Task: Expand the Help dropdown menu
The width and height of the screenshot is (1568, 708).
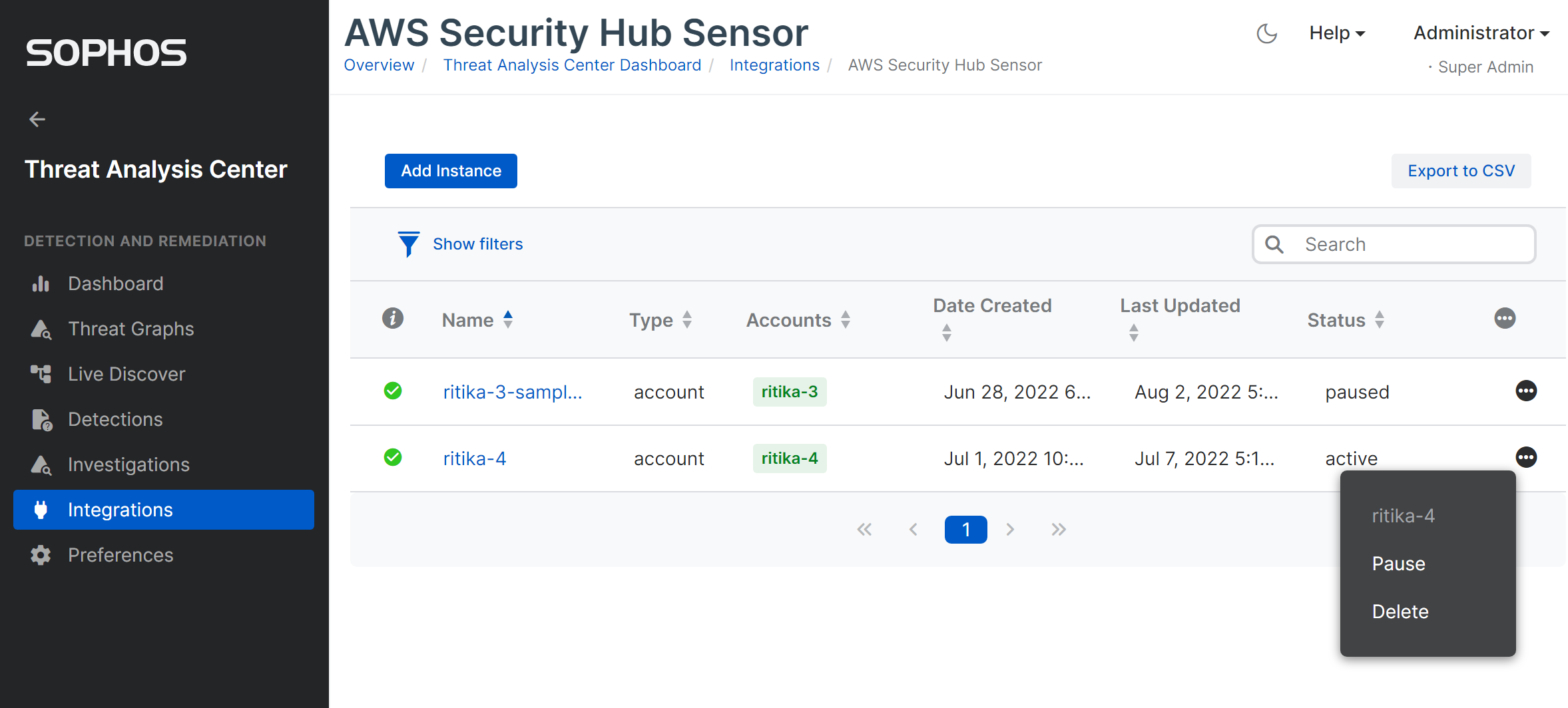Action: (1336, 33)
